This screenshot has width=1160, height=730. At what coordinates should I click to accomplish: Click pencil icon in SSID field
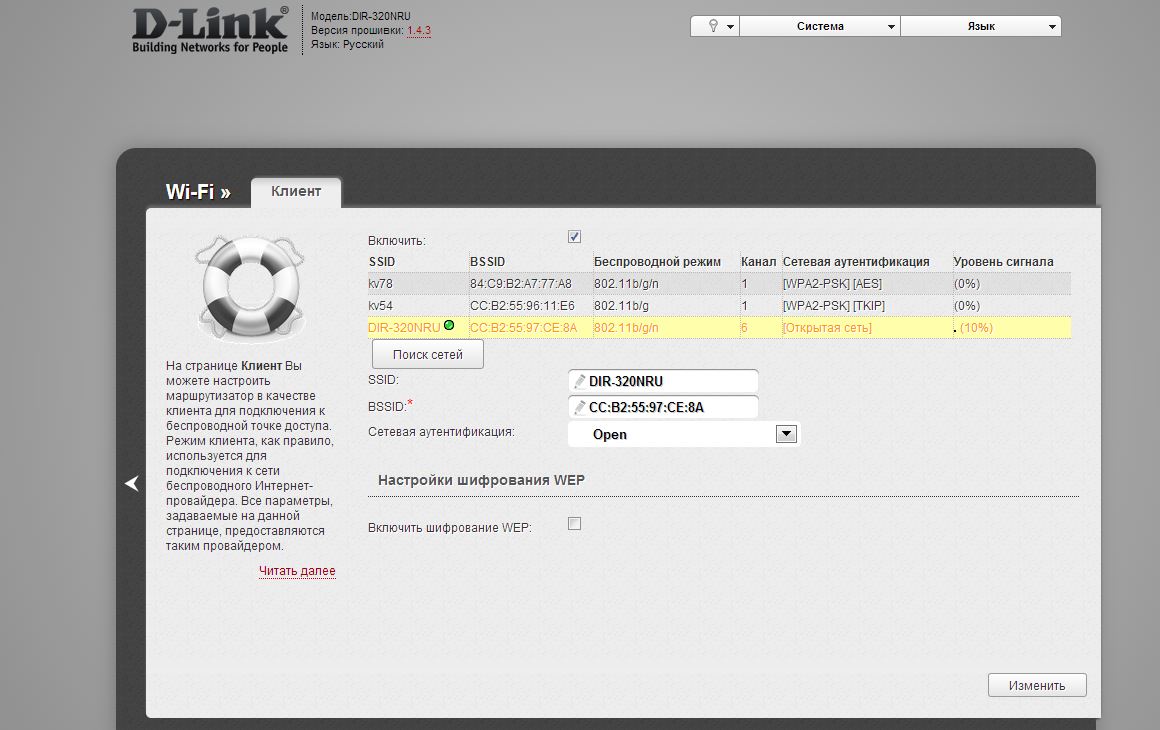pos(579,381)
